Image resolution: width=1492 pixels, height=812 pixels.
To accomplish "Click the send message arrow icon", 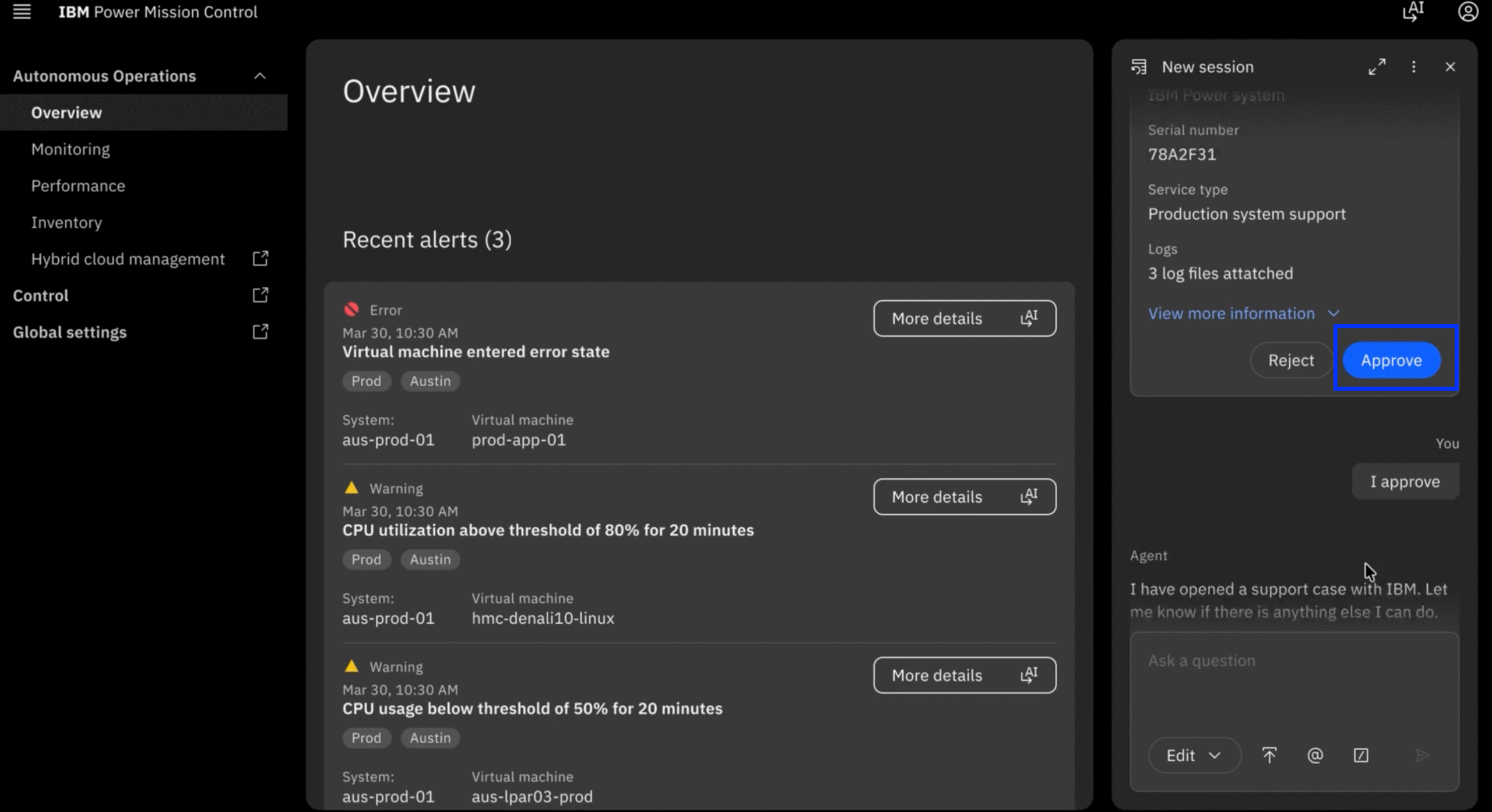I will coord(1422,755).
